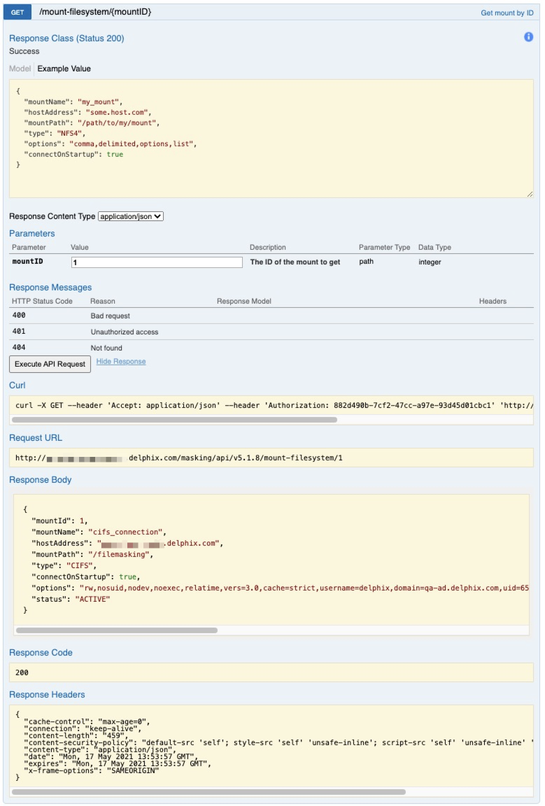Click the Not found reason text
The image size is (545, 806).
(x=106, y=347)
